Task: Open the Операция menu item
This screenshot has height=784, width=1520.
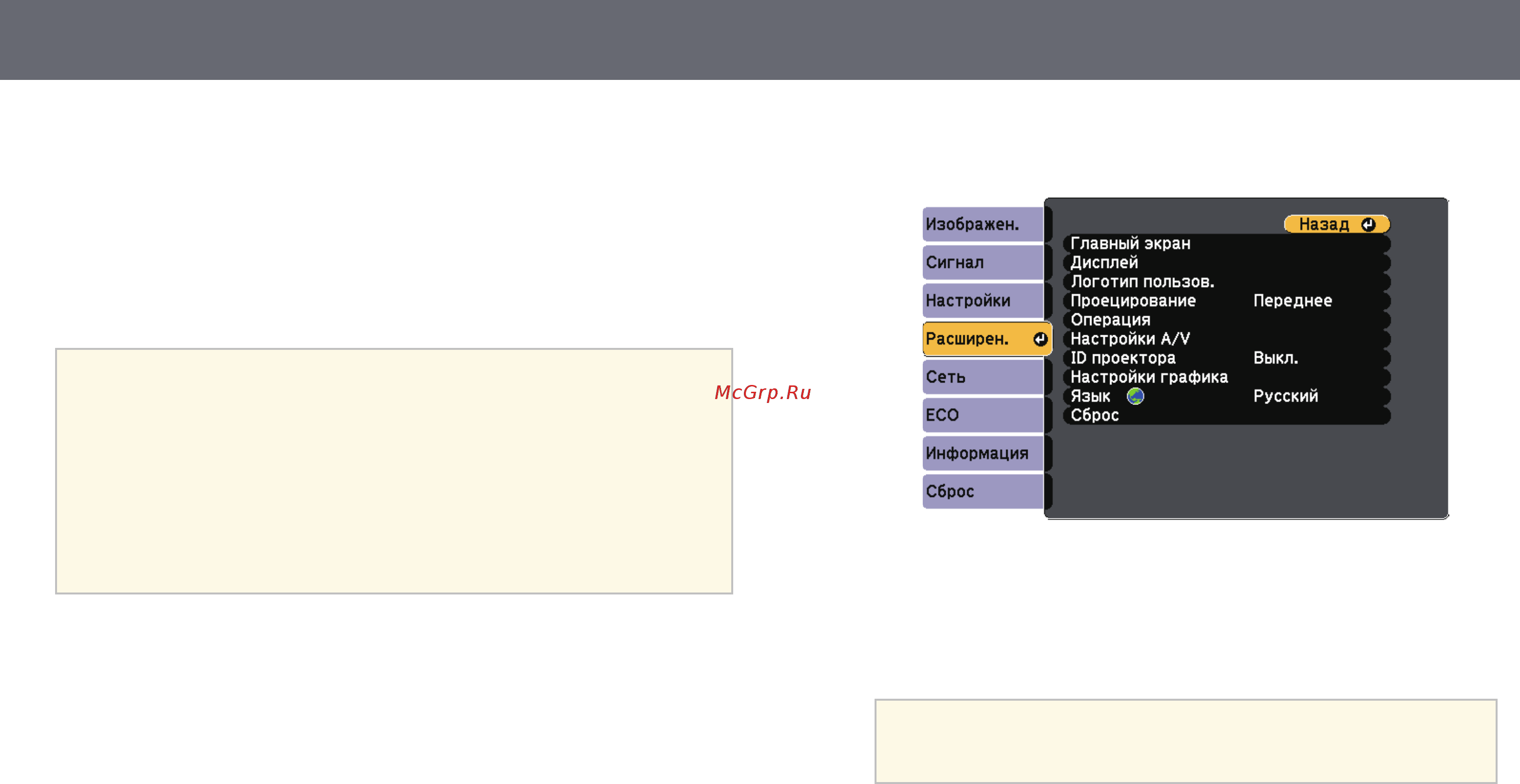Action: [1227, 320]
